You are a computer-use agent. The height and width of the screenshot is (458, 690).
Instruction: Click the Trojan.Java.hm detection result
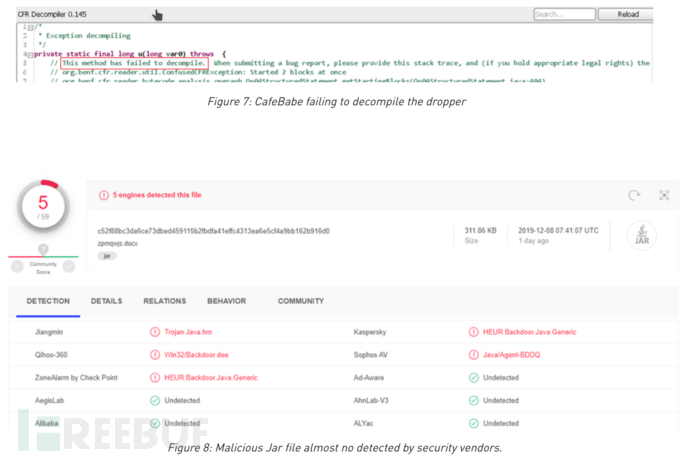click(x=188, y=332)
